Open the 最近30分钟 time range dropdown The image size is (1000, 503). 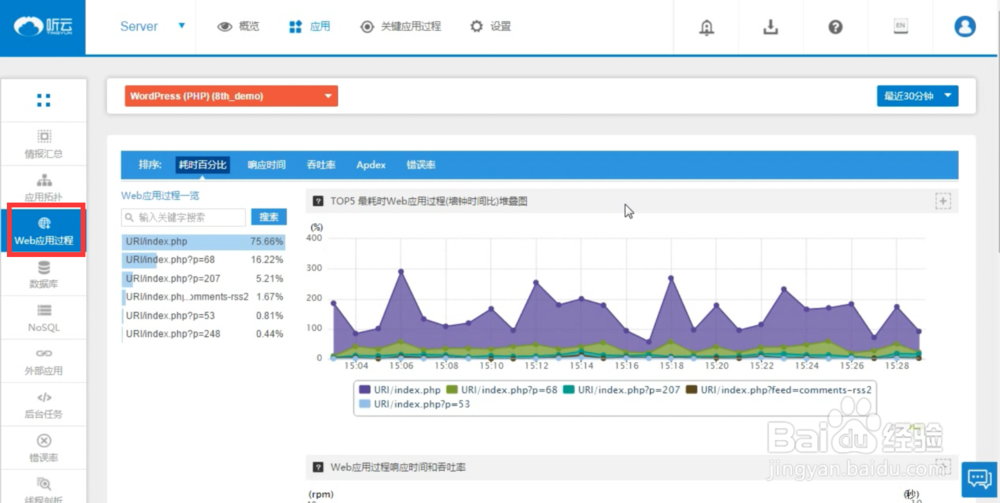tap(917, 96)
